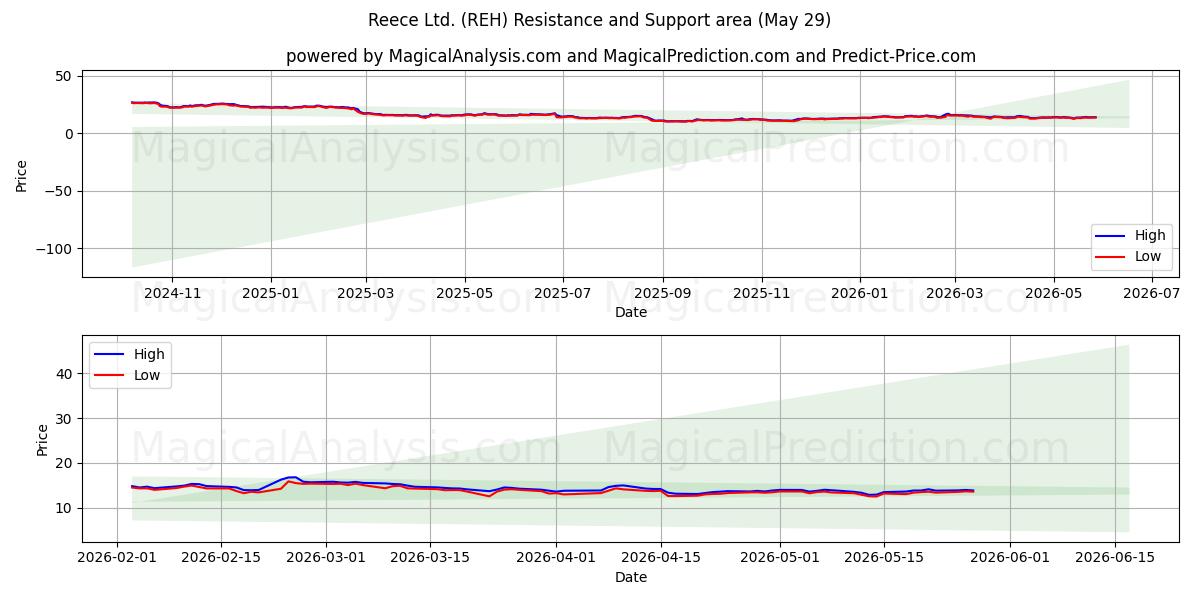Viewport: 1200px width, 600px height.
Task: Click the '2025-05' tick label on top chart
Action: coord(464,293)
